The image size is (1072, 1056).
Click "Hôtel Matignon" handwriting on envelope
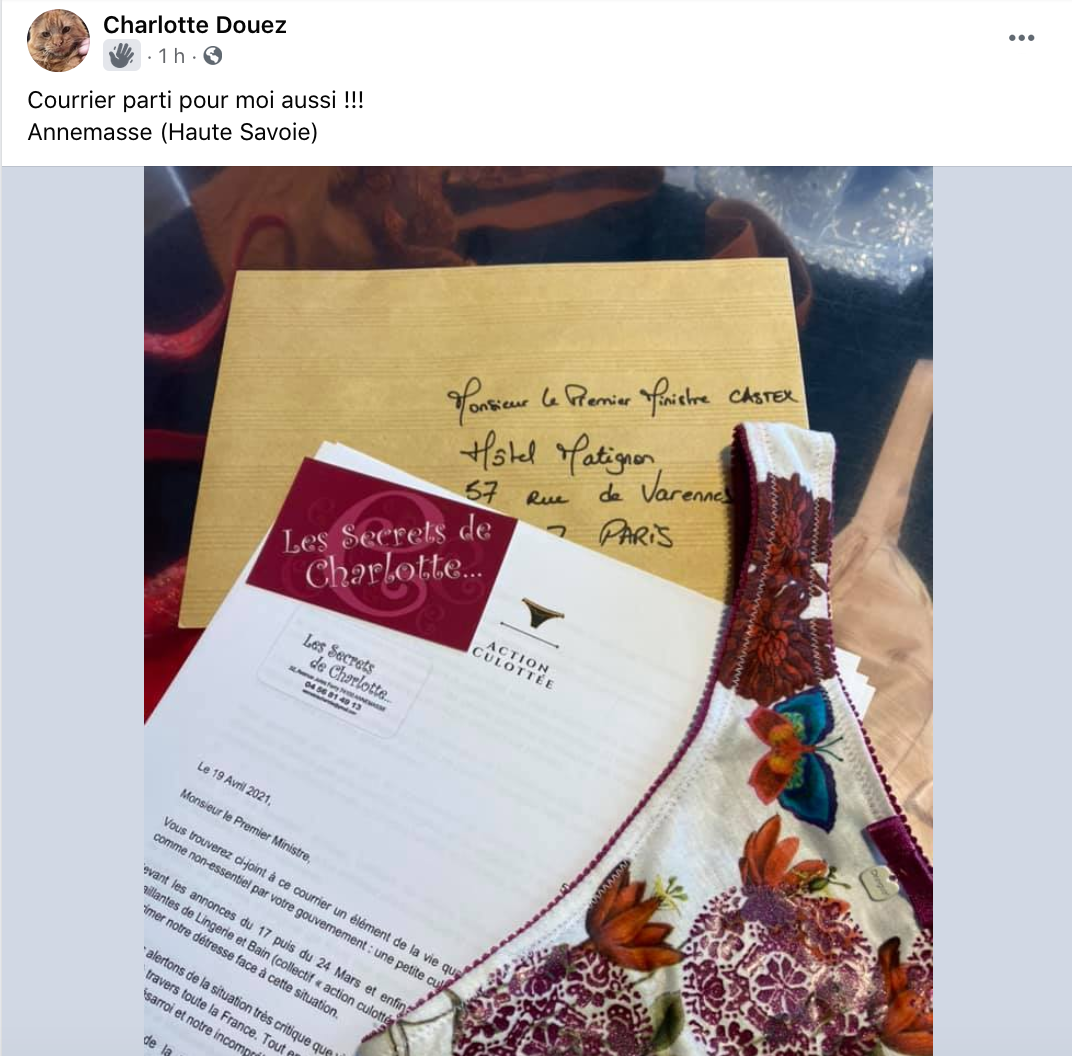(557, 453)
